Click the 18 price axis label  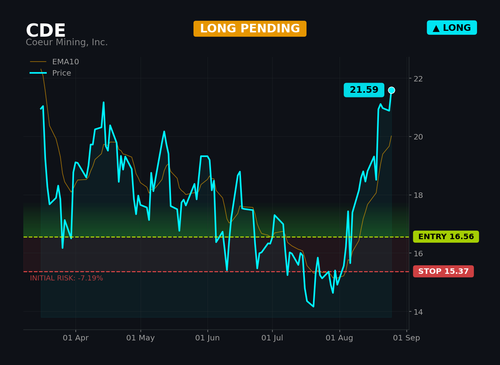tap(418, 195)
